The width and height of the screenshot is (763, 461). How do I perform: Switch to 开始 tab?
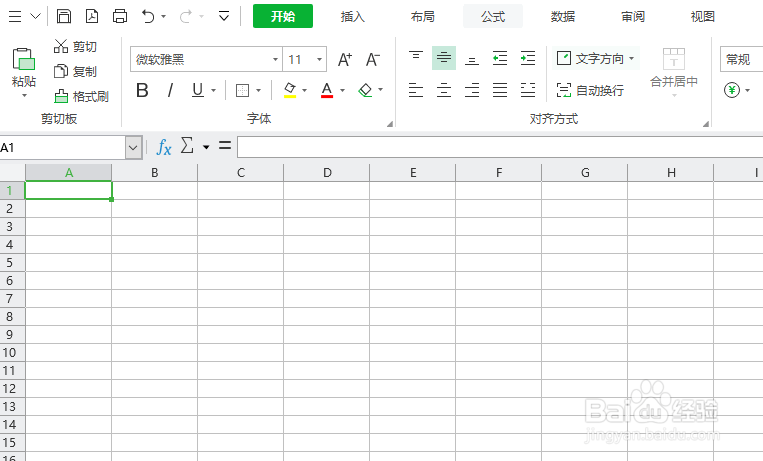(x=283, y=16)
